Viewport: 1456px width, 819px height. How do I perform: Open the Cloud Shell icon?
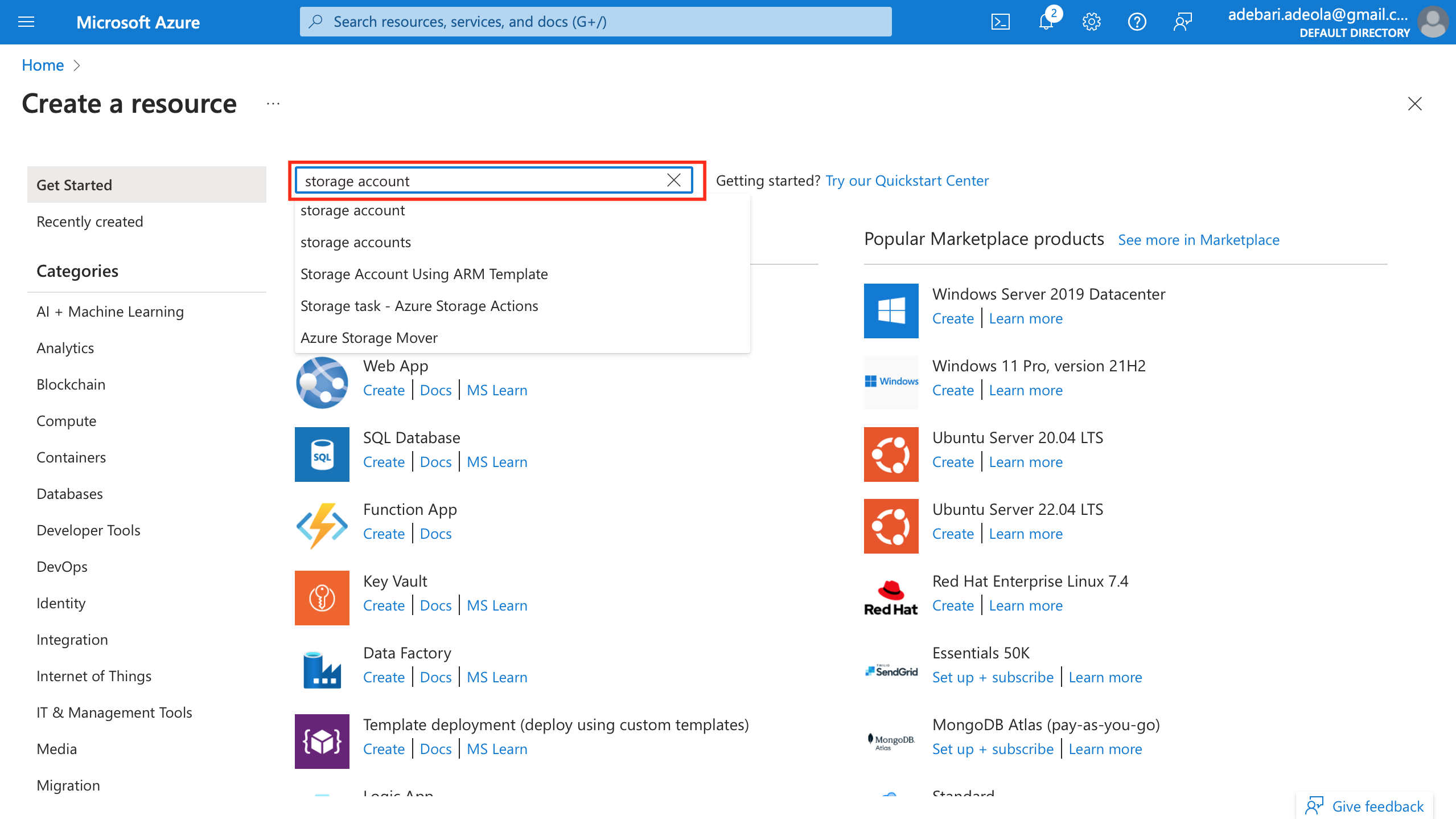click(1000, 22)
